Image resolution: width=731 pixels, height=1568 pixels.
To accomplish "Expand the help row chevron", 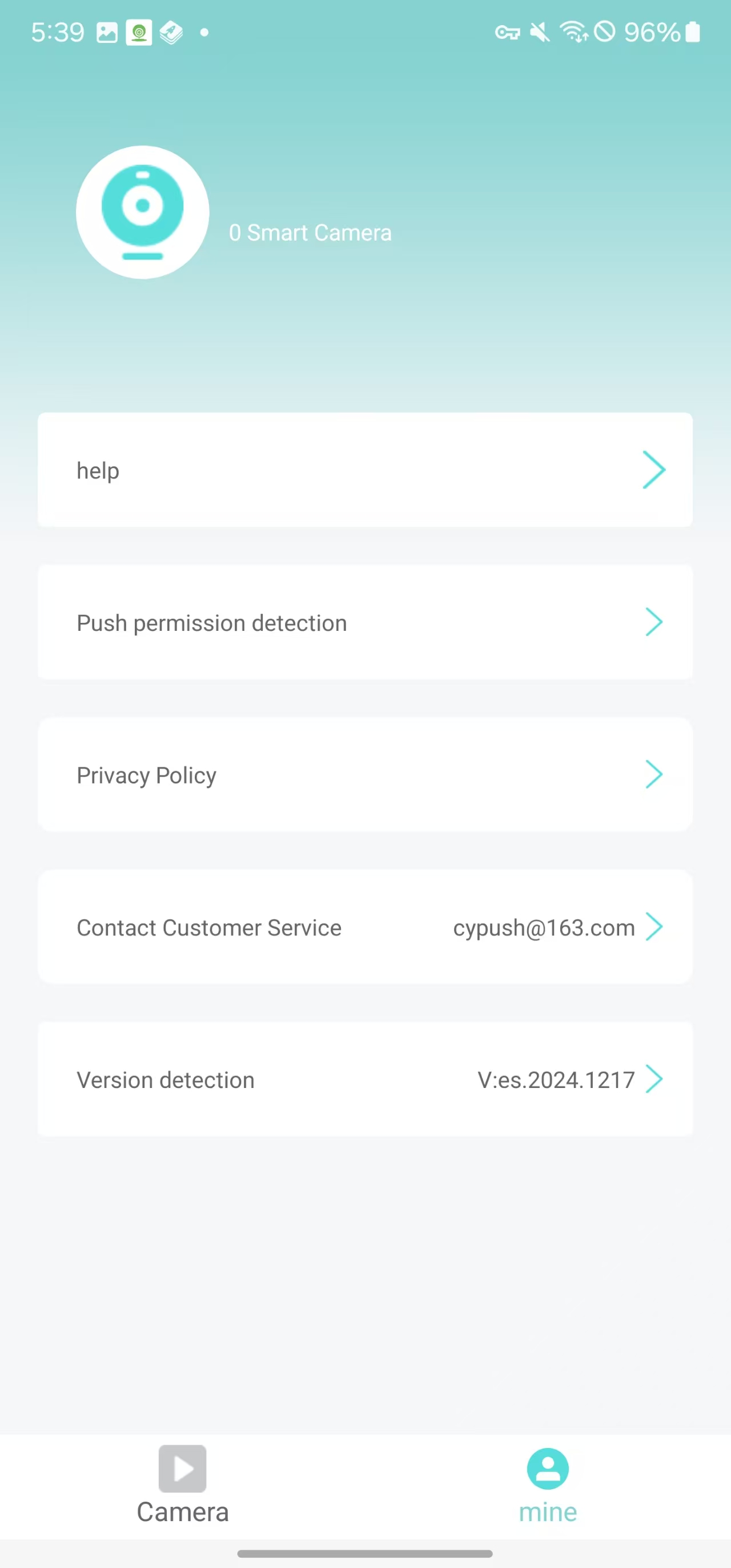I will pyautogui.click(x=654, y=470).
